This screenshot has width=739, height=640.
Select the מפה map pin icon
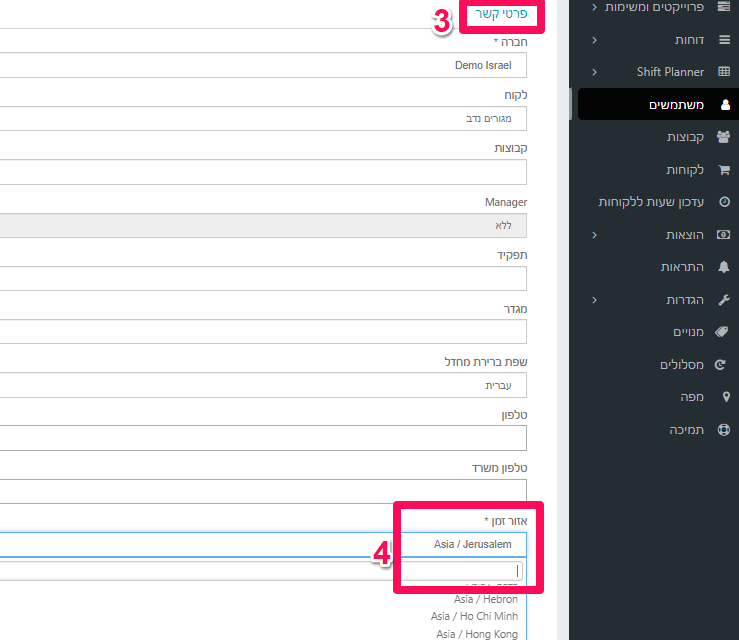[726, 397]
